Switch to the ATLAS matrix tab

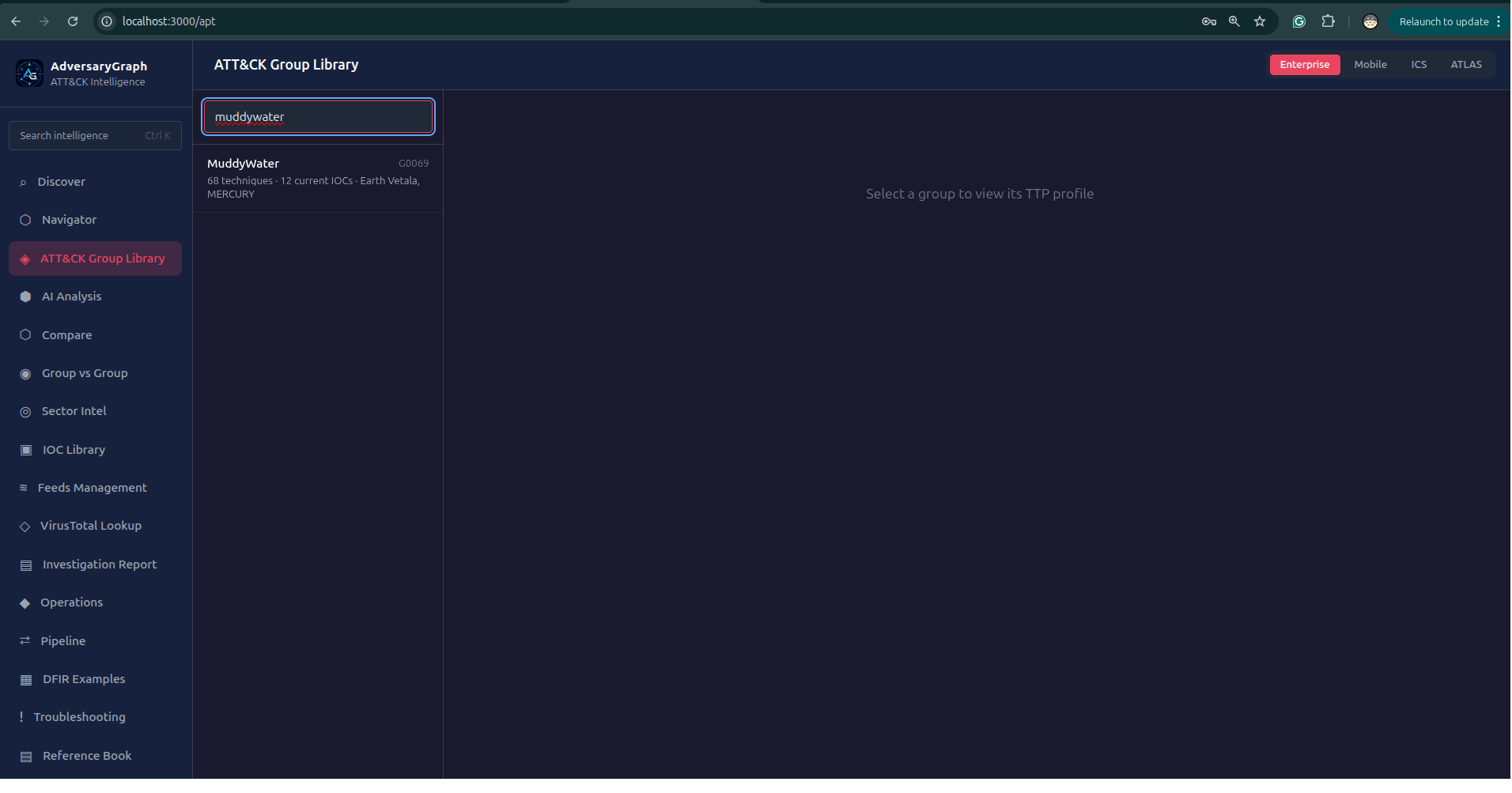pos(1466,65)
